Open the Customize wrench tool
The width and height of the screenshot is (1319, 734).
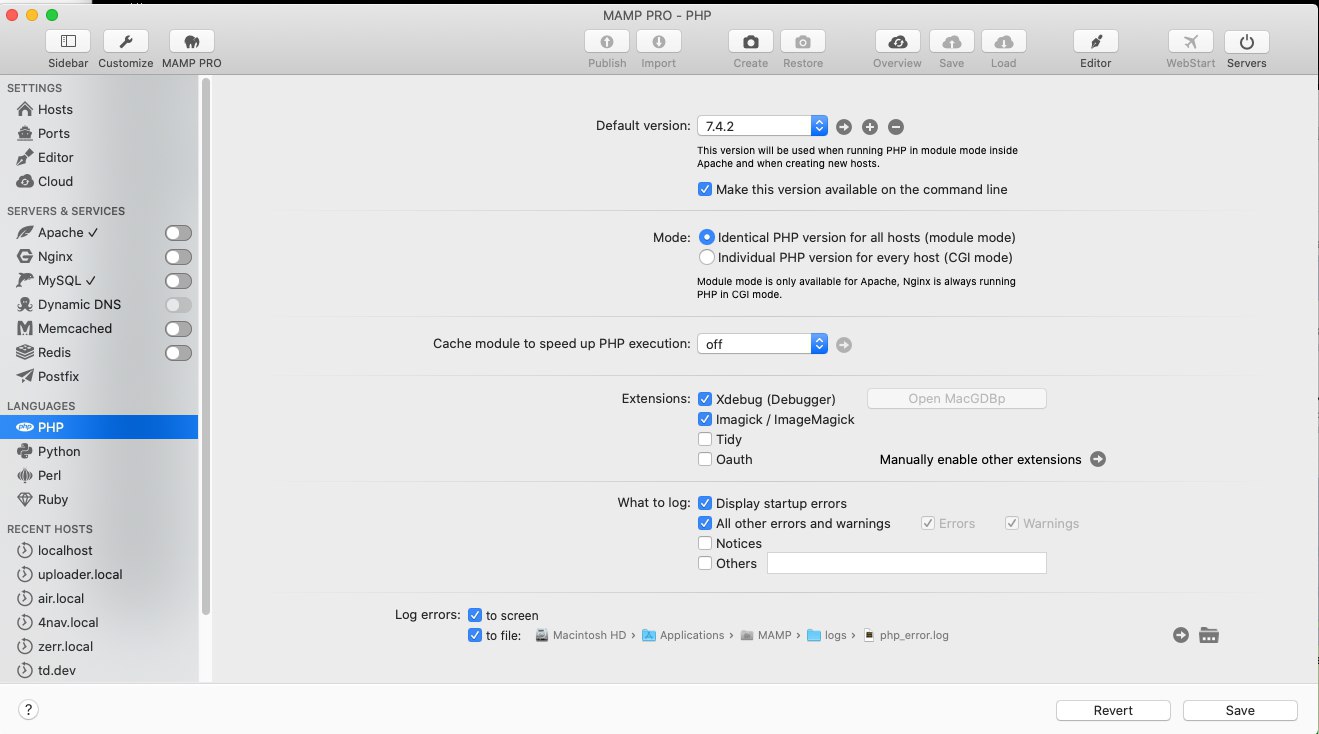126,42
